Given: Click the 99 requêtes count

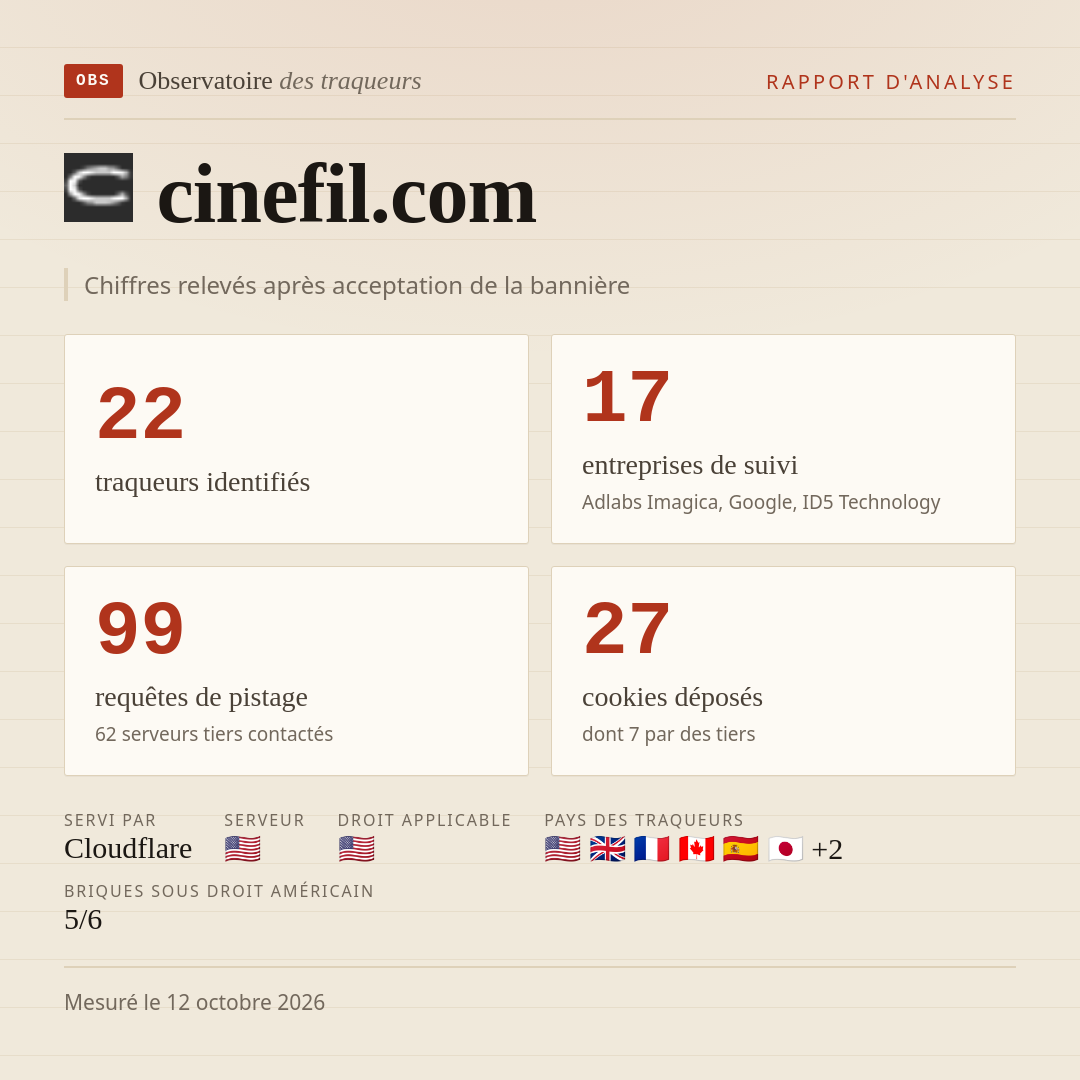Looking at the screenshot, I should (x=141, y=628).
